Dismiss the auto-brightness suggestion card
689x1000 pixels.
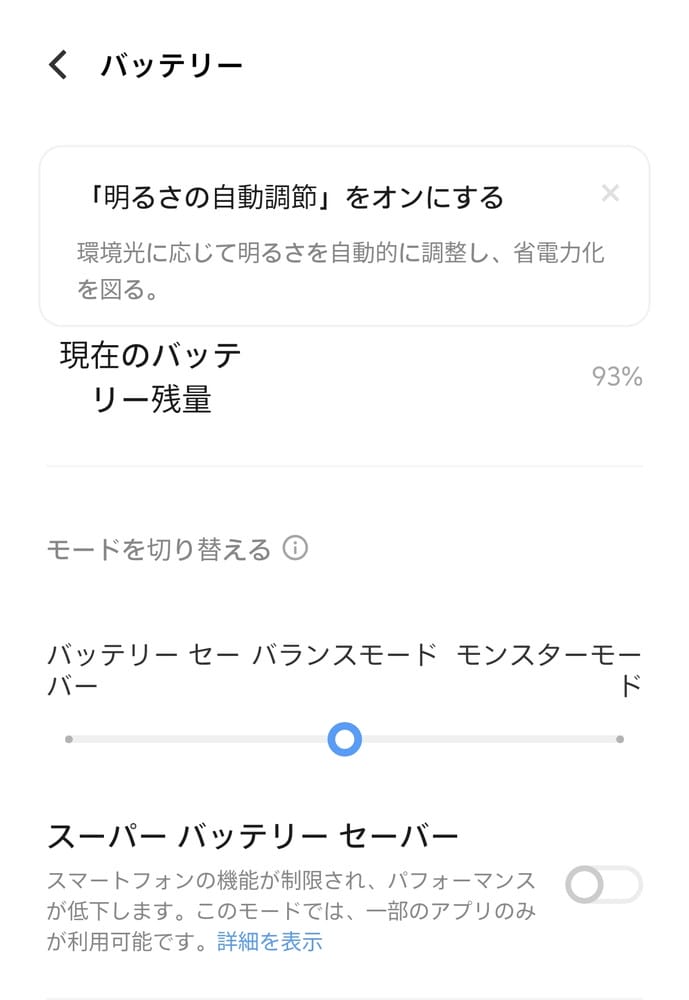(610, 193)
